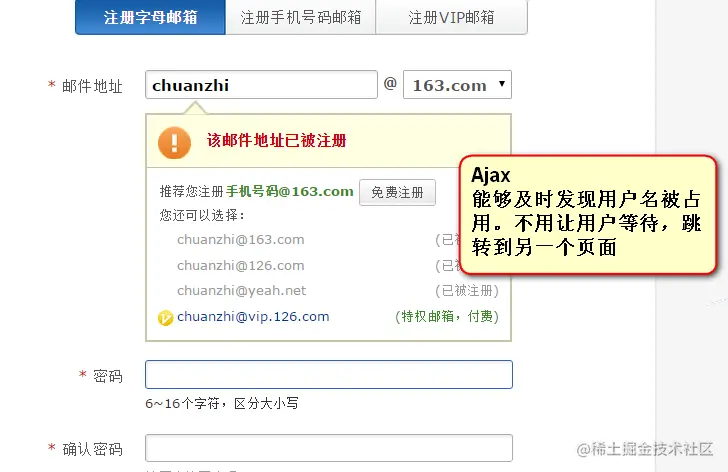Select the chuanzhi@vip.126.com suggestion
This screenshot has width=728, height=472.
point(253,317)
